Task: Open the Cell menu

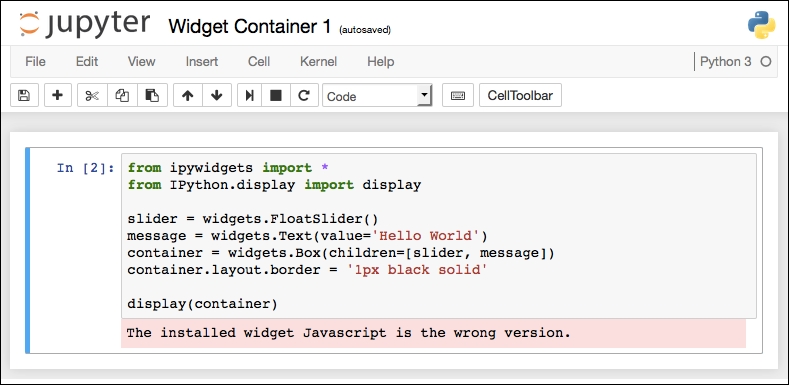Action: tap(259, 61)
